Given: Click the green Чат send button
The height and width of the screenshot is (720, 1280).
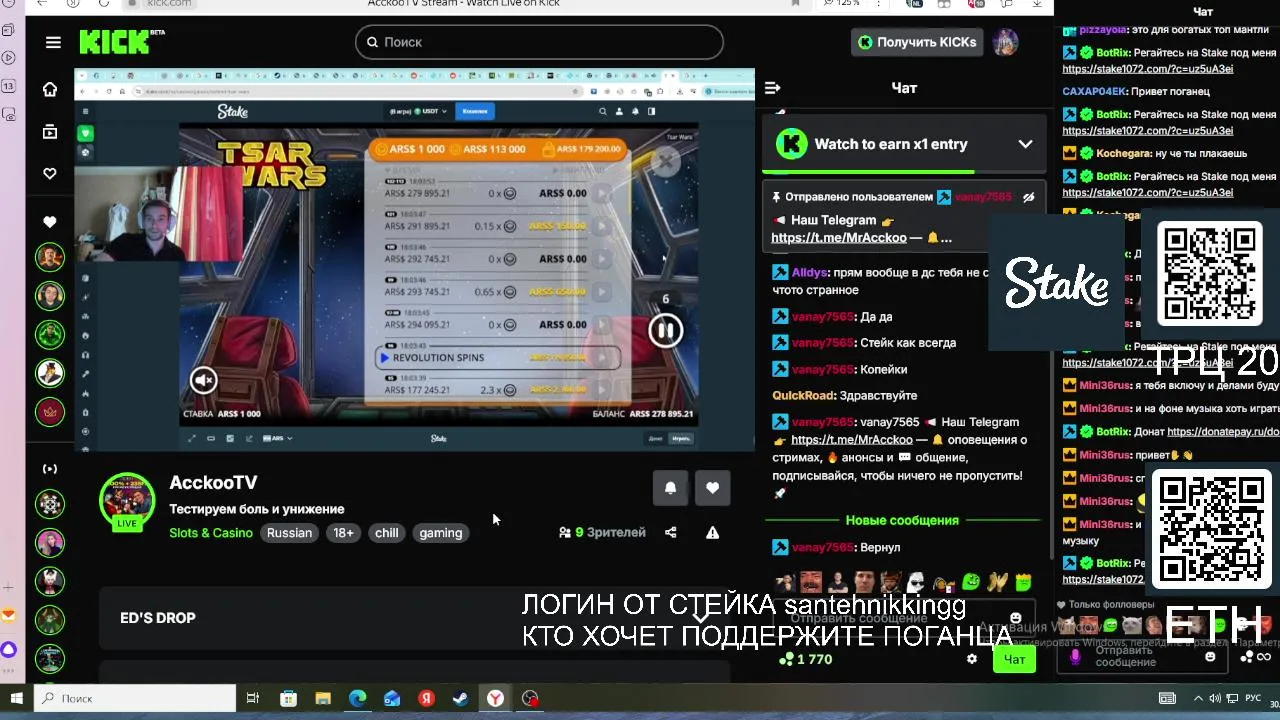Looking at the screenshot, I should tap(1014, 659).
